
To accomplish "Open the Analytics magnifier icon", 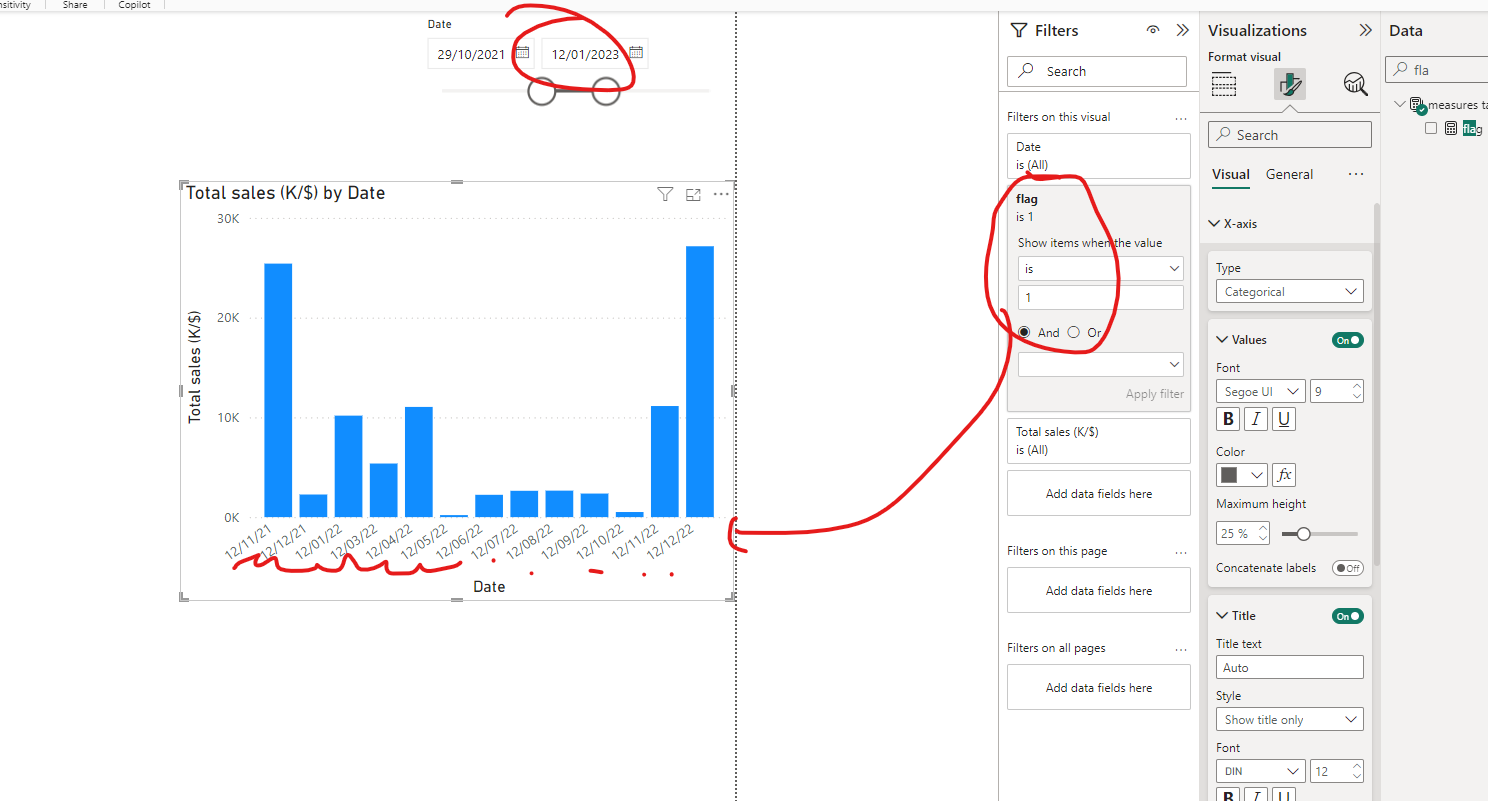I will (x=1355, y=84).
